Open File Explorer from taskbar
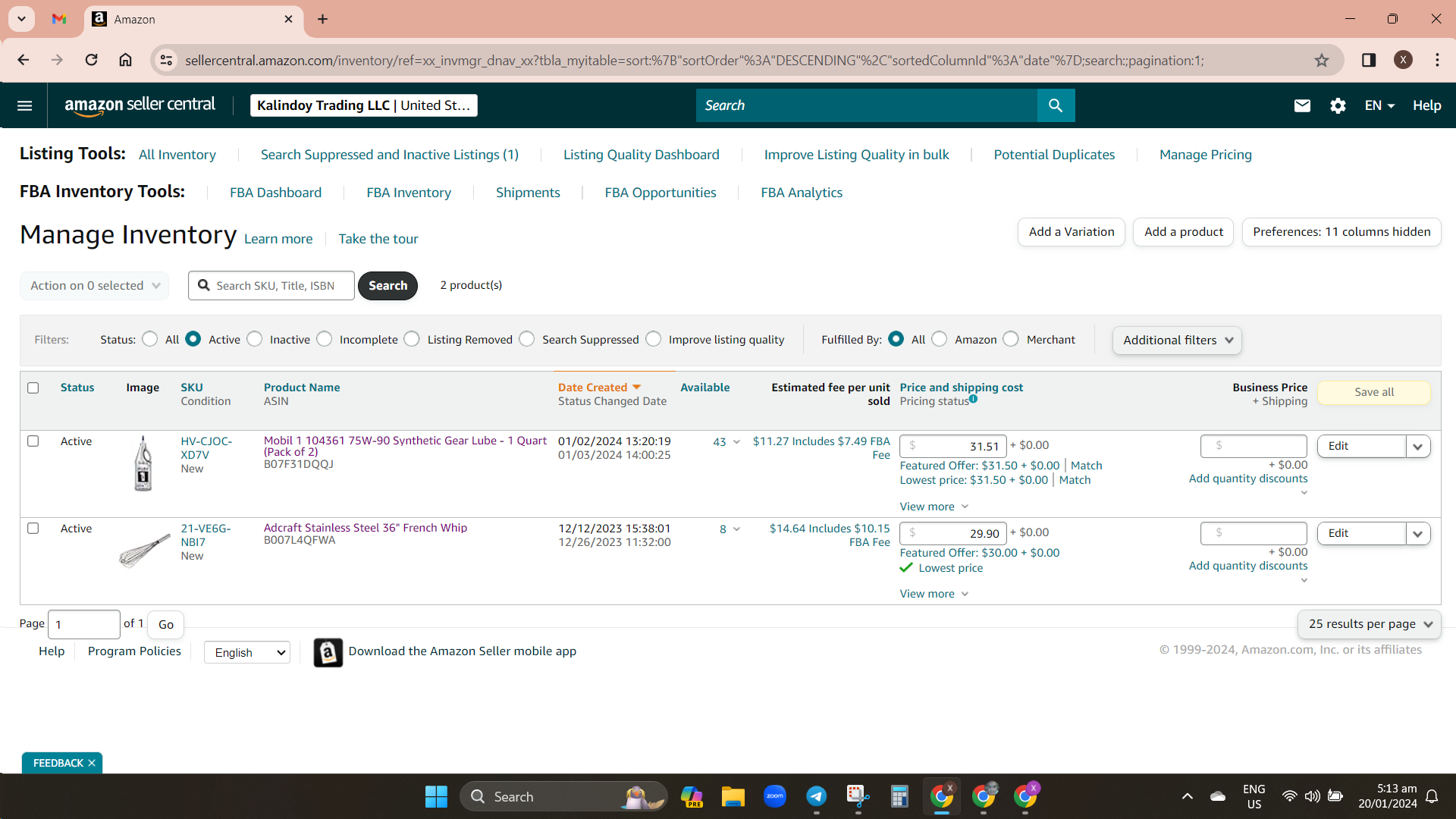 coord(733,796)
